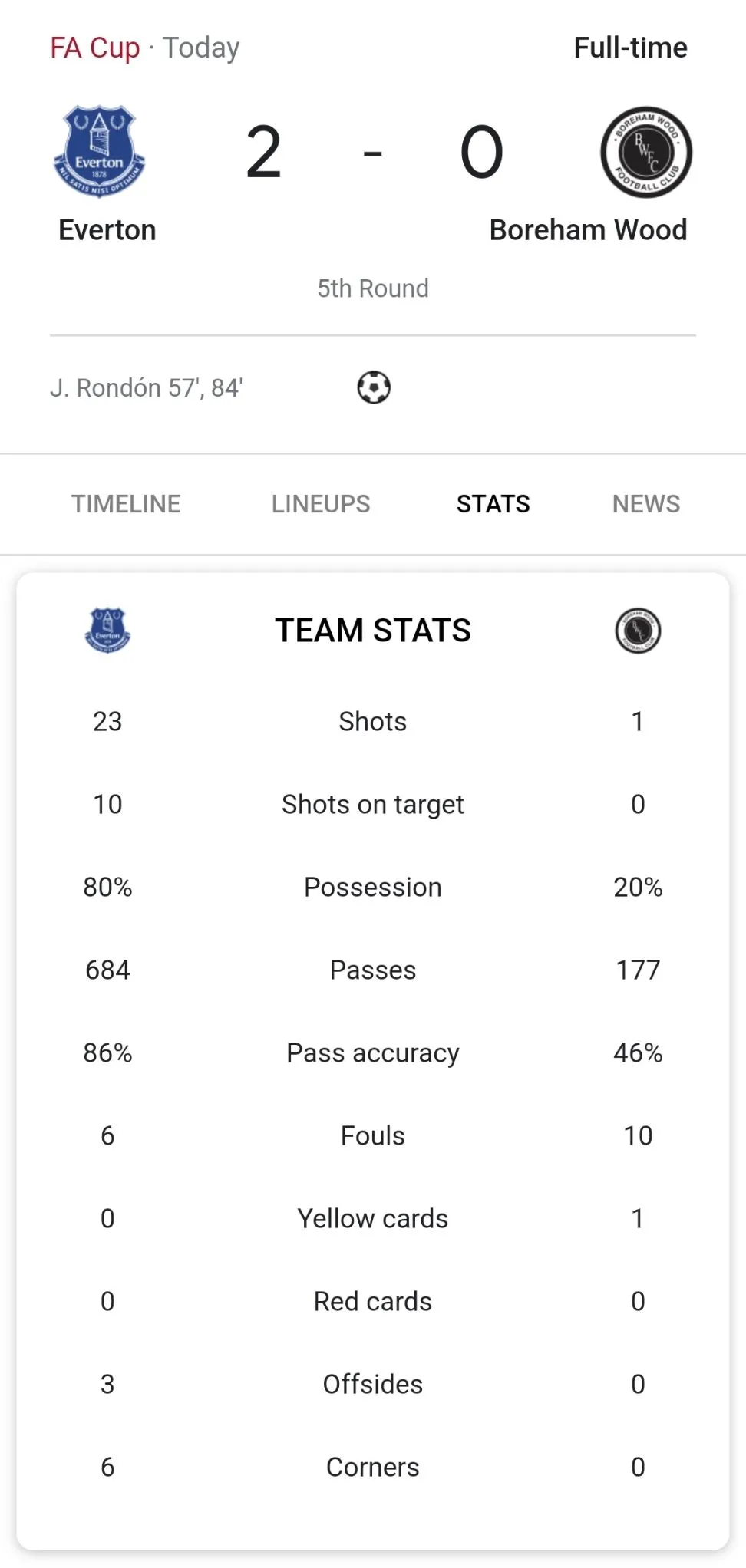Open the FA Cup competition link
This screenshot has height=1568, width=746.
click(95, 48)
